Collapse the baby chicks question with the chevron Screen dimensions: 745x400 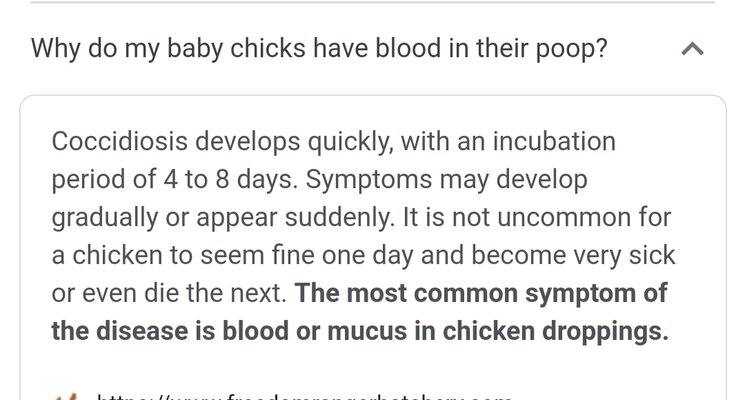tap(692, 49)
